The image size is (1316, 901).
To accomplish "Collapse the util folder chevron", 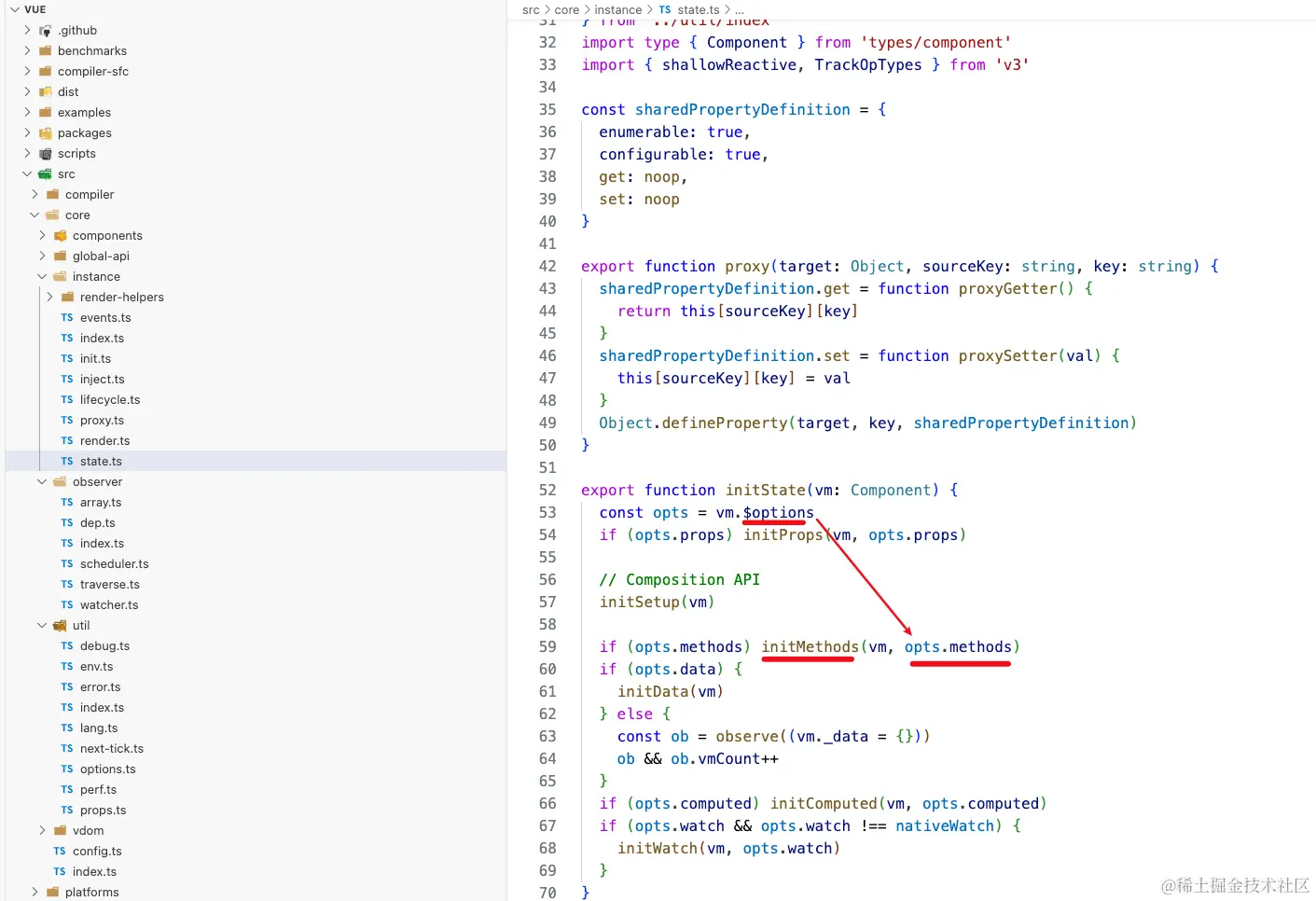I will [42, 626].
